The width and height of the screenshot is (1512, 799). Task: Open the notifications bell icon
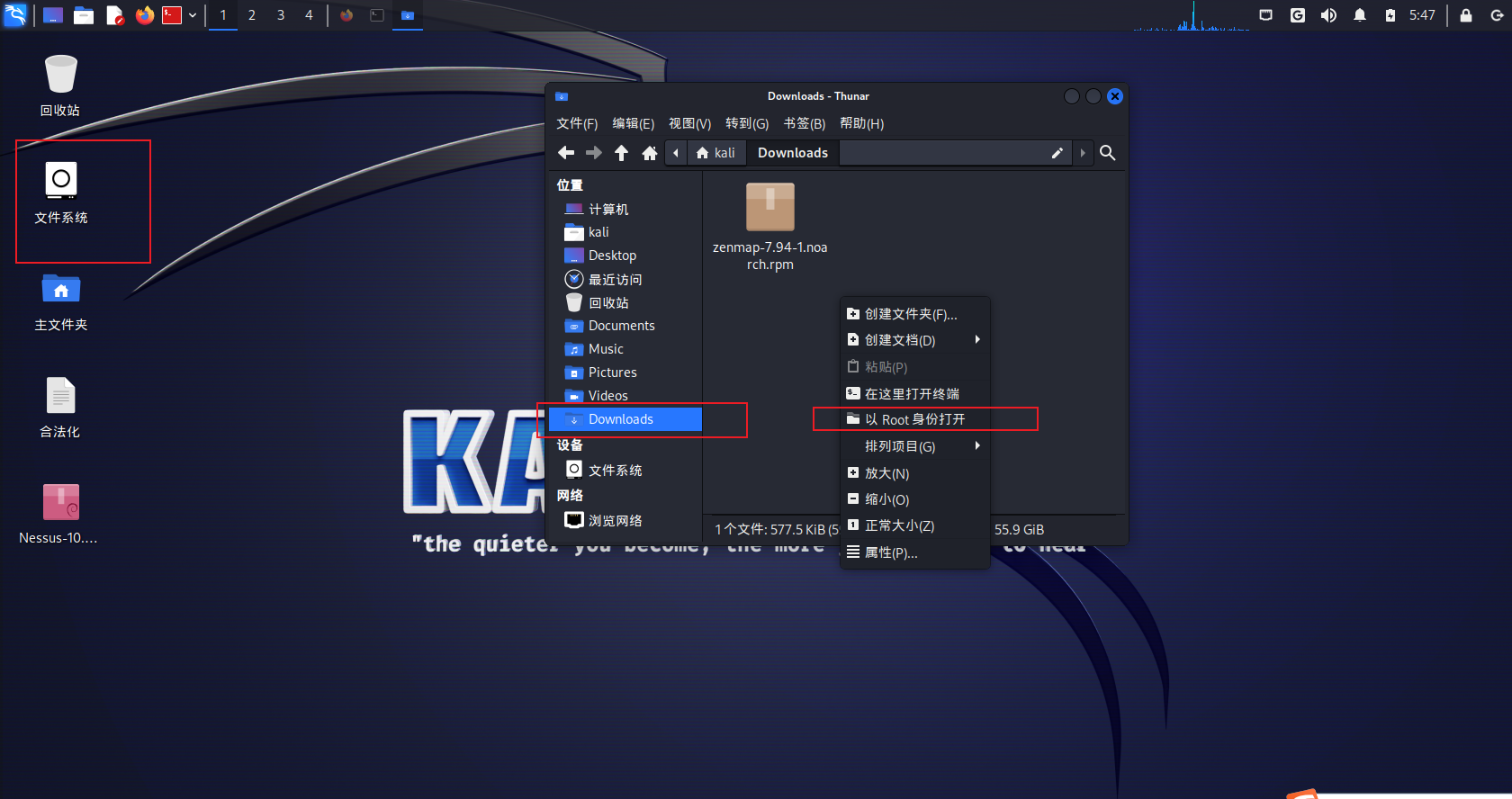pos(1360,15)
